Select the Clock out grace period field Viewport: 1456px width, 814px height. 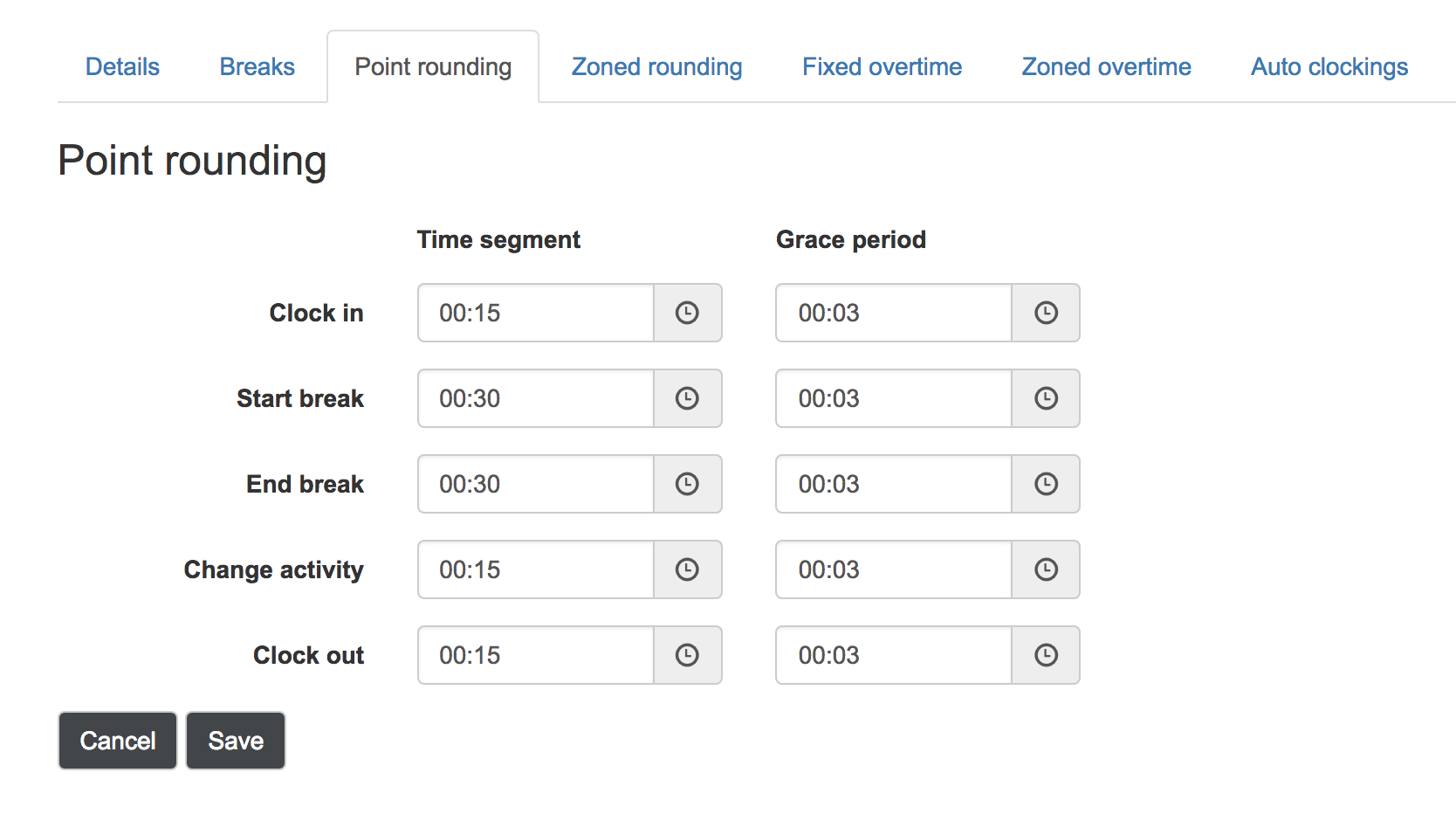[892, 655]
